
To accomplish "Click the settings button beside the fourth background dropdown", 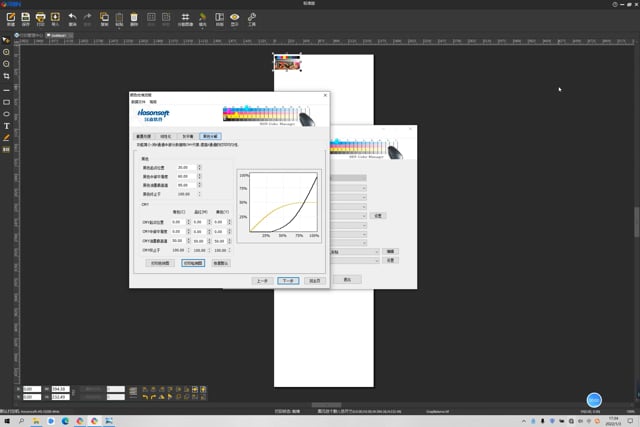I will [x=378, y=216].
